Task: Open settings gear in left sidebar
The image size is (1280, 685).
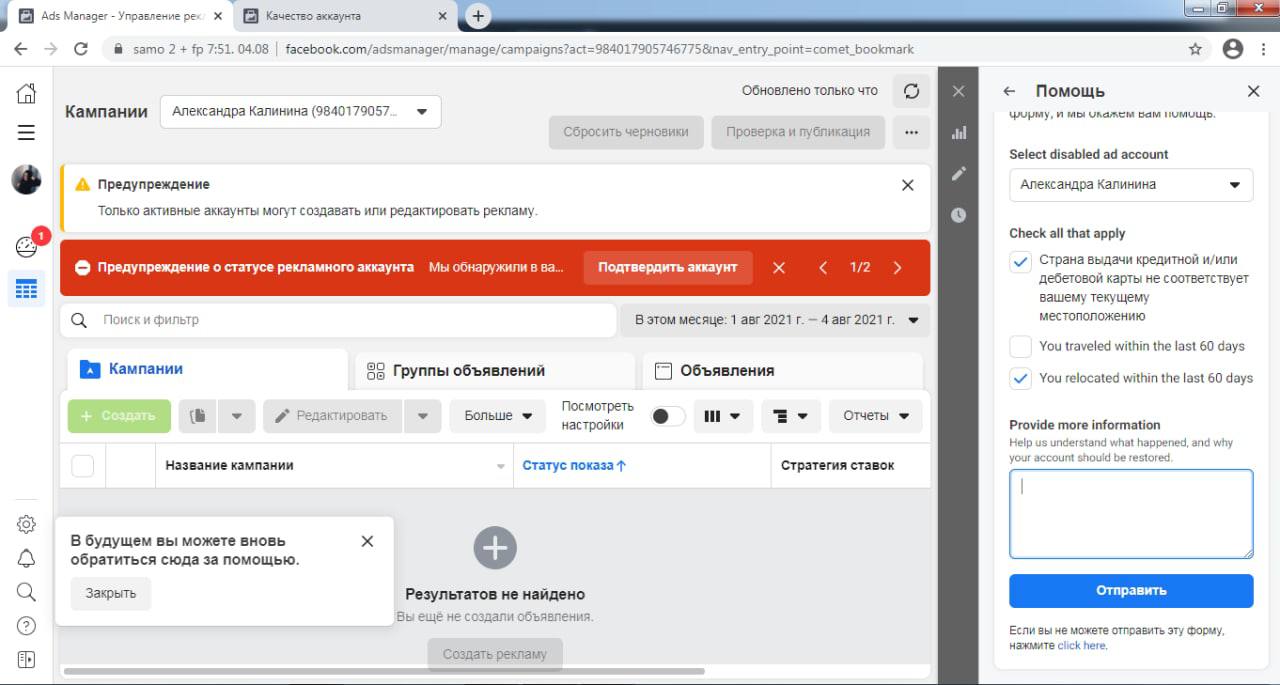Action: click(26, 525)
